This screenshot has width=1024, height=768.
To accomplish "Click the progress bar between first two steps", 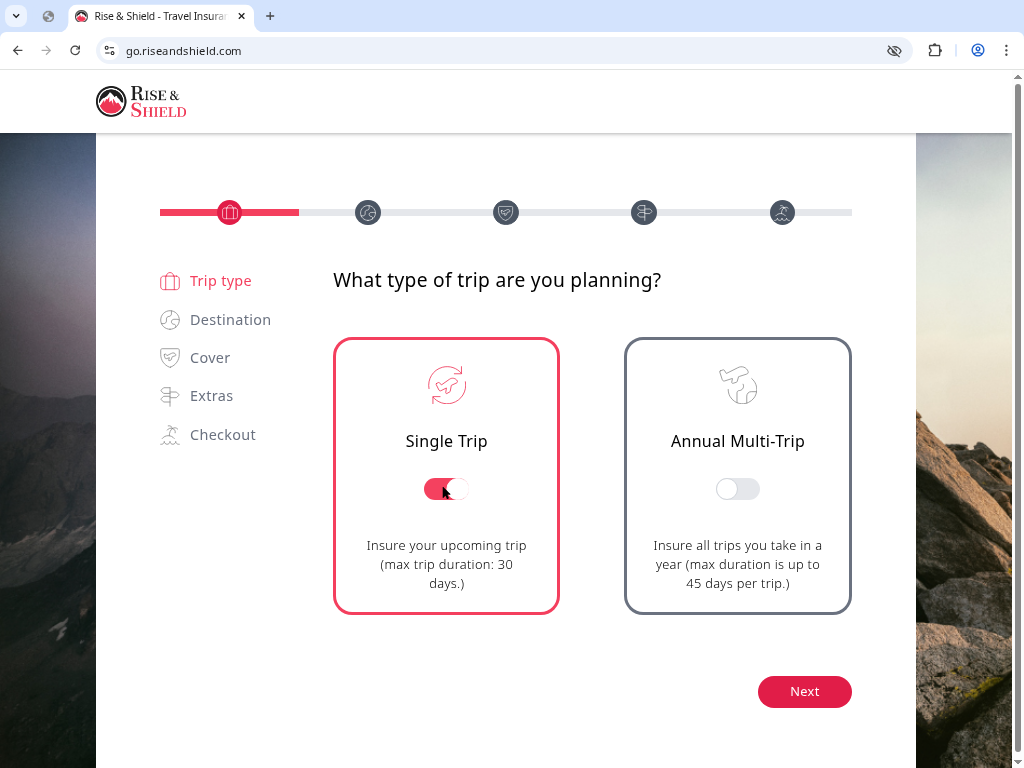I will click(x=300, y=212).
